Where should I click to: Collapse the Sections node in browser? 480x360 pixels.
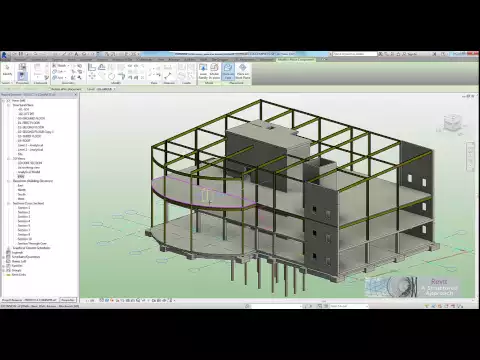click(8, 203)
